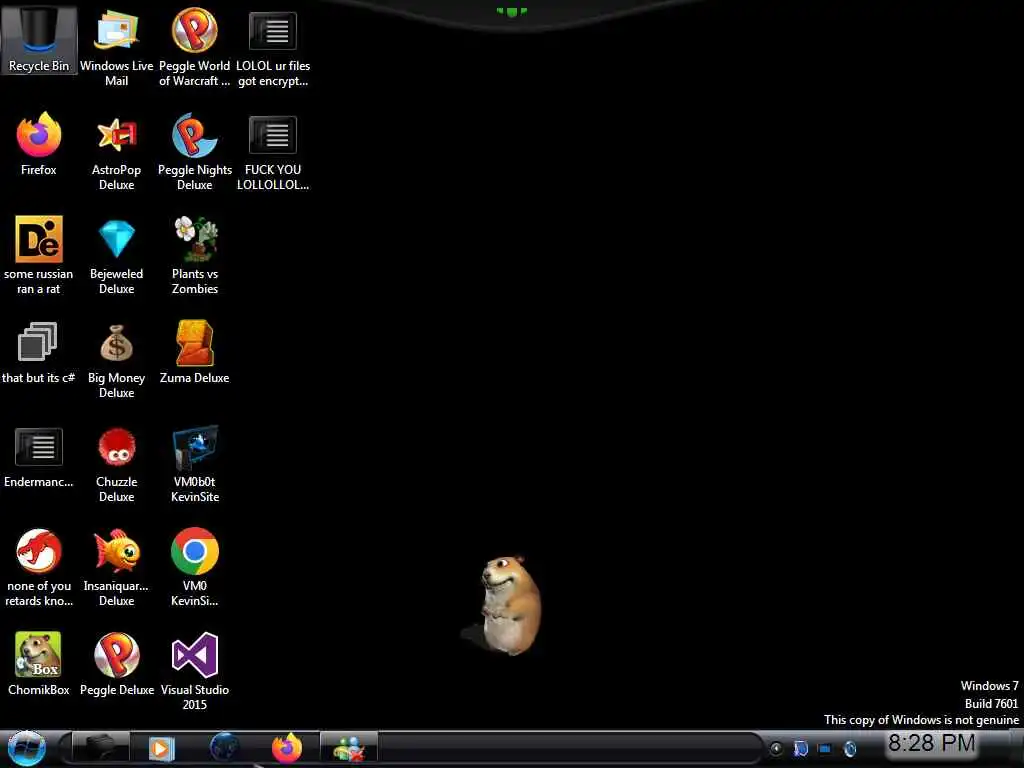Open the Recycle Bin icon
Viewport: 1024px width, 768px height.
tap(39, 39)
